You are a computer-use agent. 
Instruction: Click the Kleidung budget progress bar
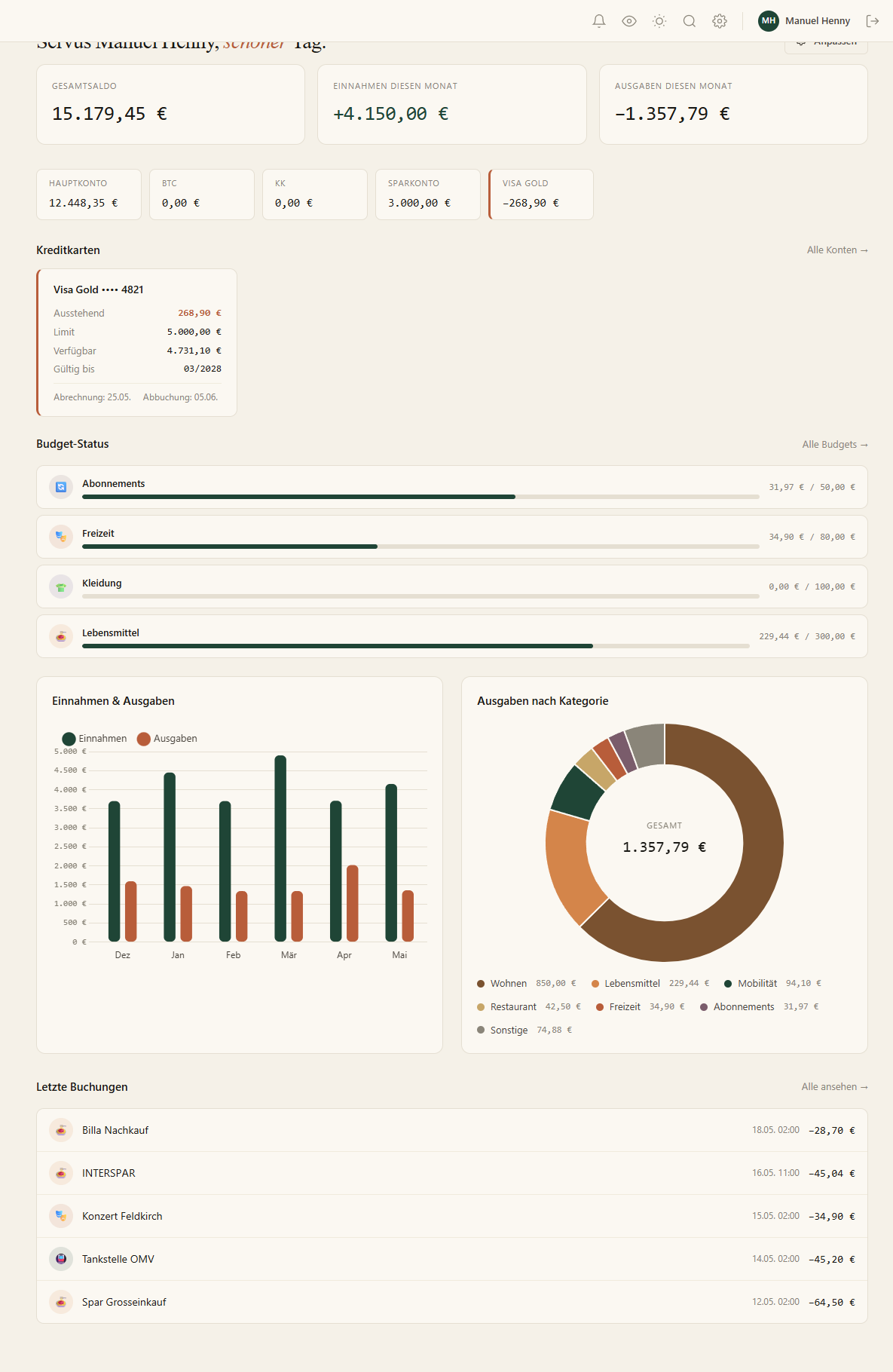point(421,596)
